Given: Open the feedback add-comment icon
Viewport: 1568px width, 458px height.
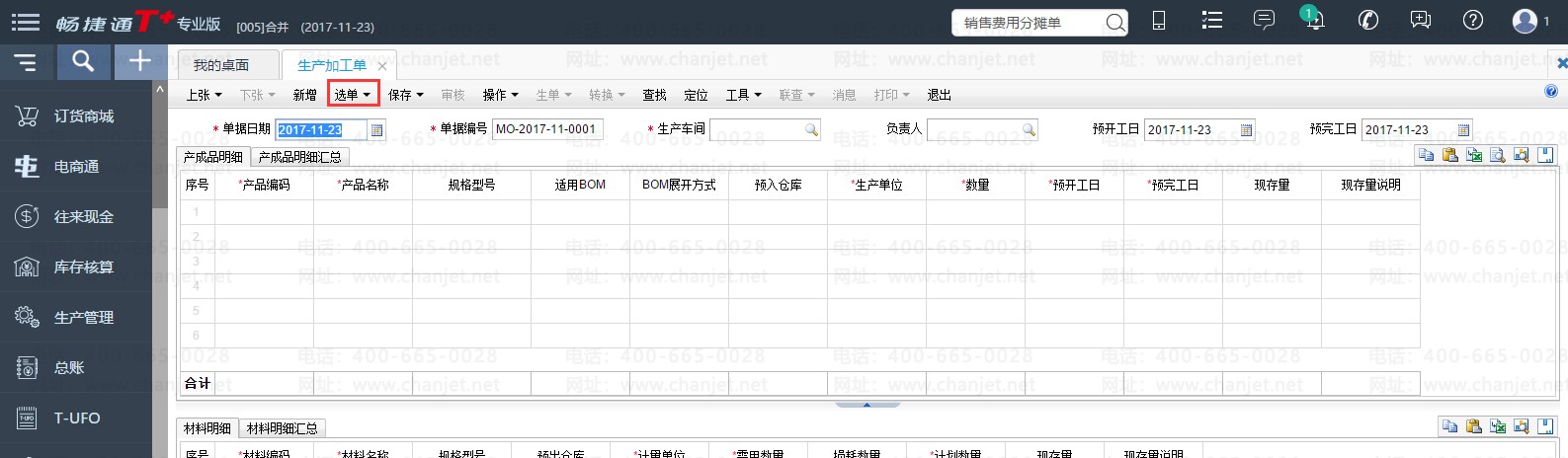Looking at the screenshot, I should click(1421, 21).
